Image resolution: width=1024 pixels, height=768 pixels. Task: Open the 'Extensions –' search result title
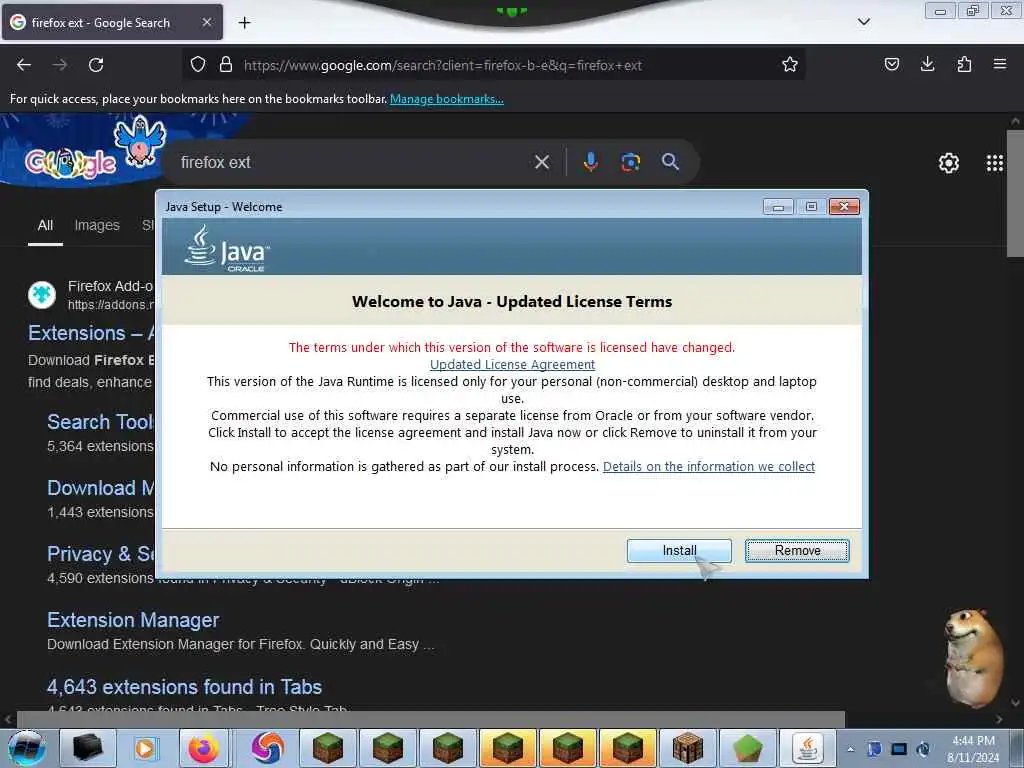click(x=91, y=333)
